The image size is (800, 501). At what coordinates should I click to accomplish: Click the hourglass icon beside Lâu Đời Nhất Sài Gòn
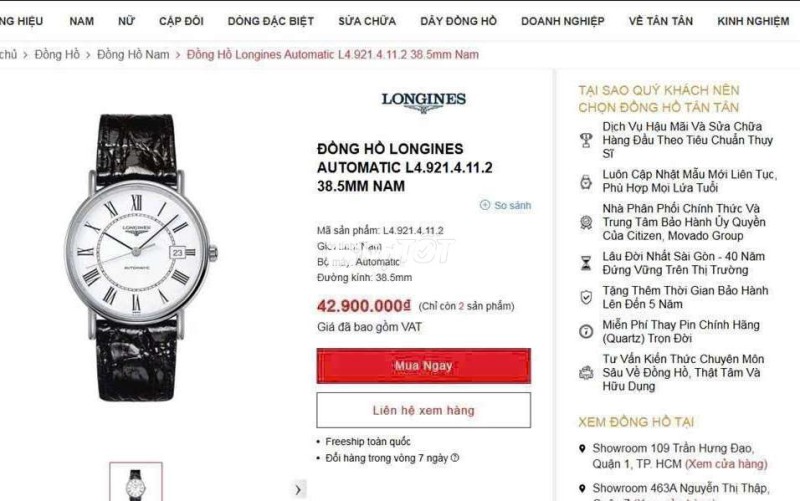click(586, 263)
